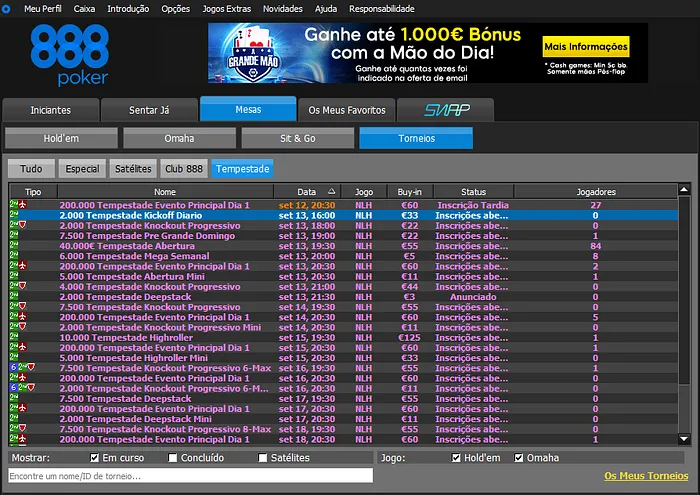Open the Introdução menu
The image size is (700, 495).
point(128,8)
